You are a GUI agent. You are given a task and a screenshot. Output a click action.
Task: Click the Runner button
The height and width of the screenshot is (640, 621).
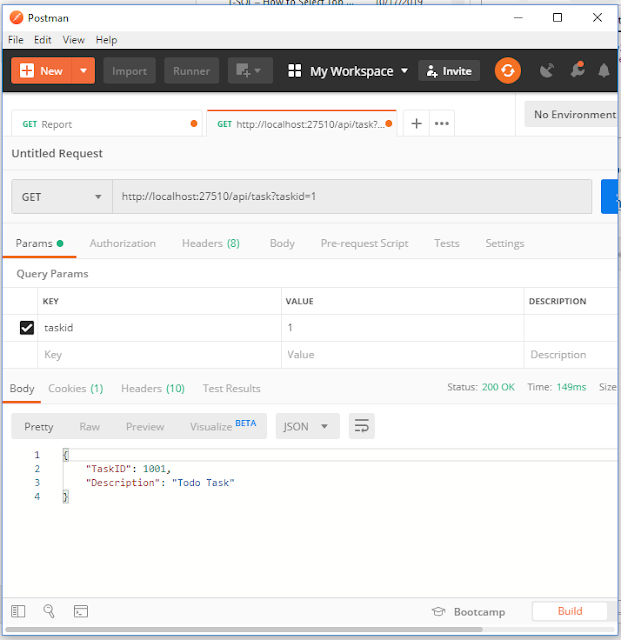[x=191, y=71]
